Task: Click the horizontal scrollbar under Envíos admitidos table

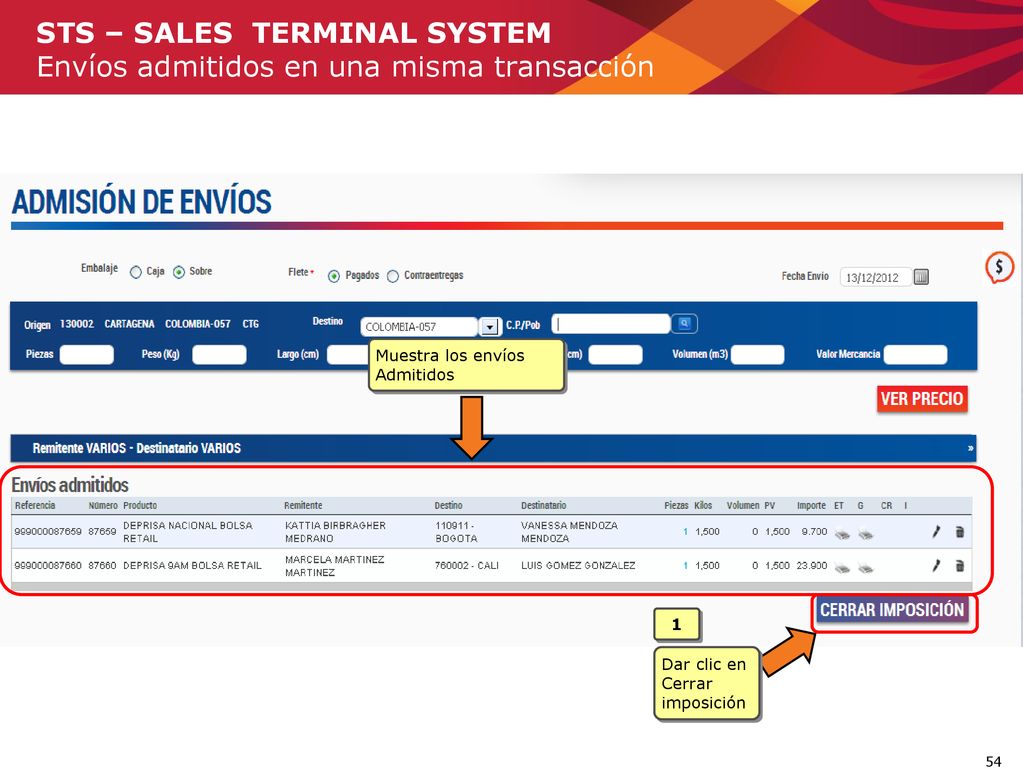Action: pyautogui.click(x=492, y=587)
